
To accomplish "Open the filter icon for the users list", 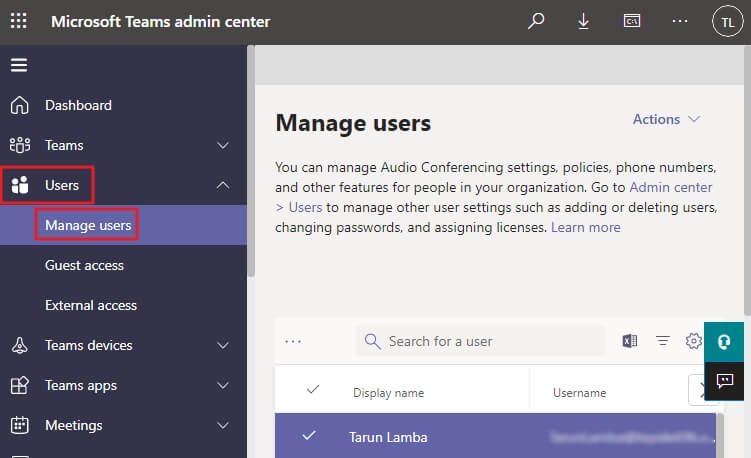I will click(x=662, y=341).
